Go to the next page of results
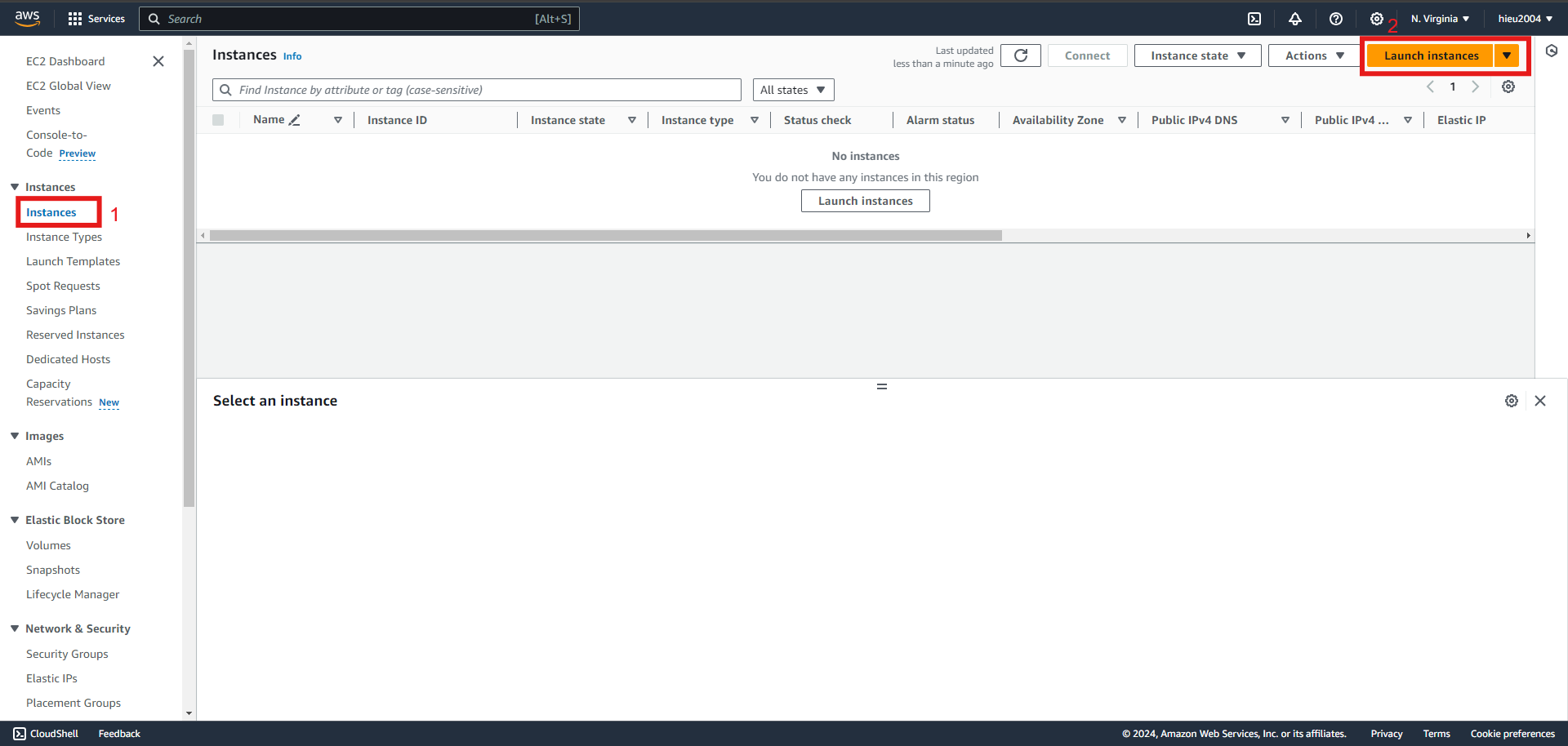Image resolution: width=1568 pixels, height=746 pixels. pos(1476,87)
